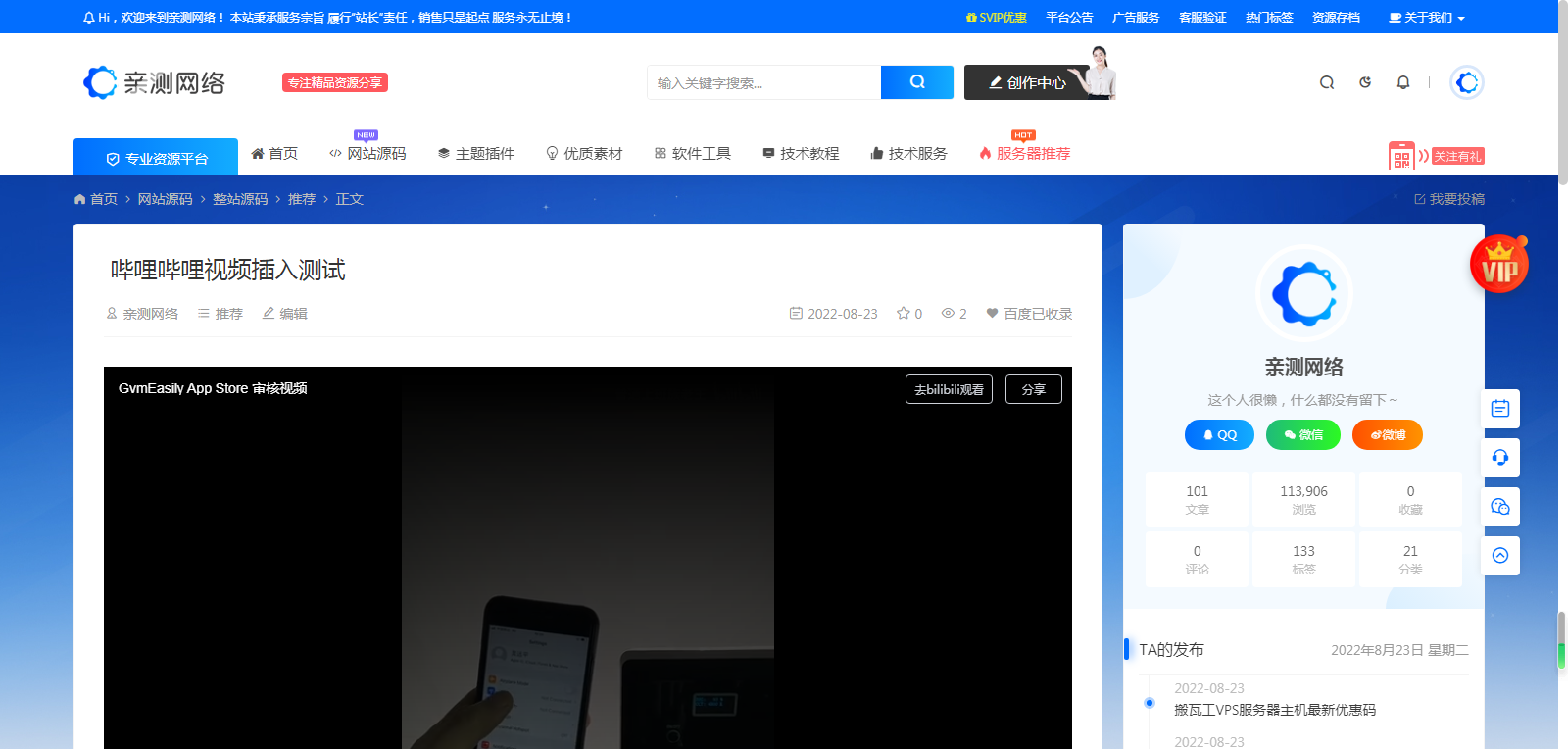Click the green 微信 button
1568x749 pixels.
tap(1303, 434)
